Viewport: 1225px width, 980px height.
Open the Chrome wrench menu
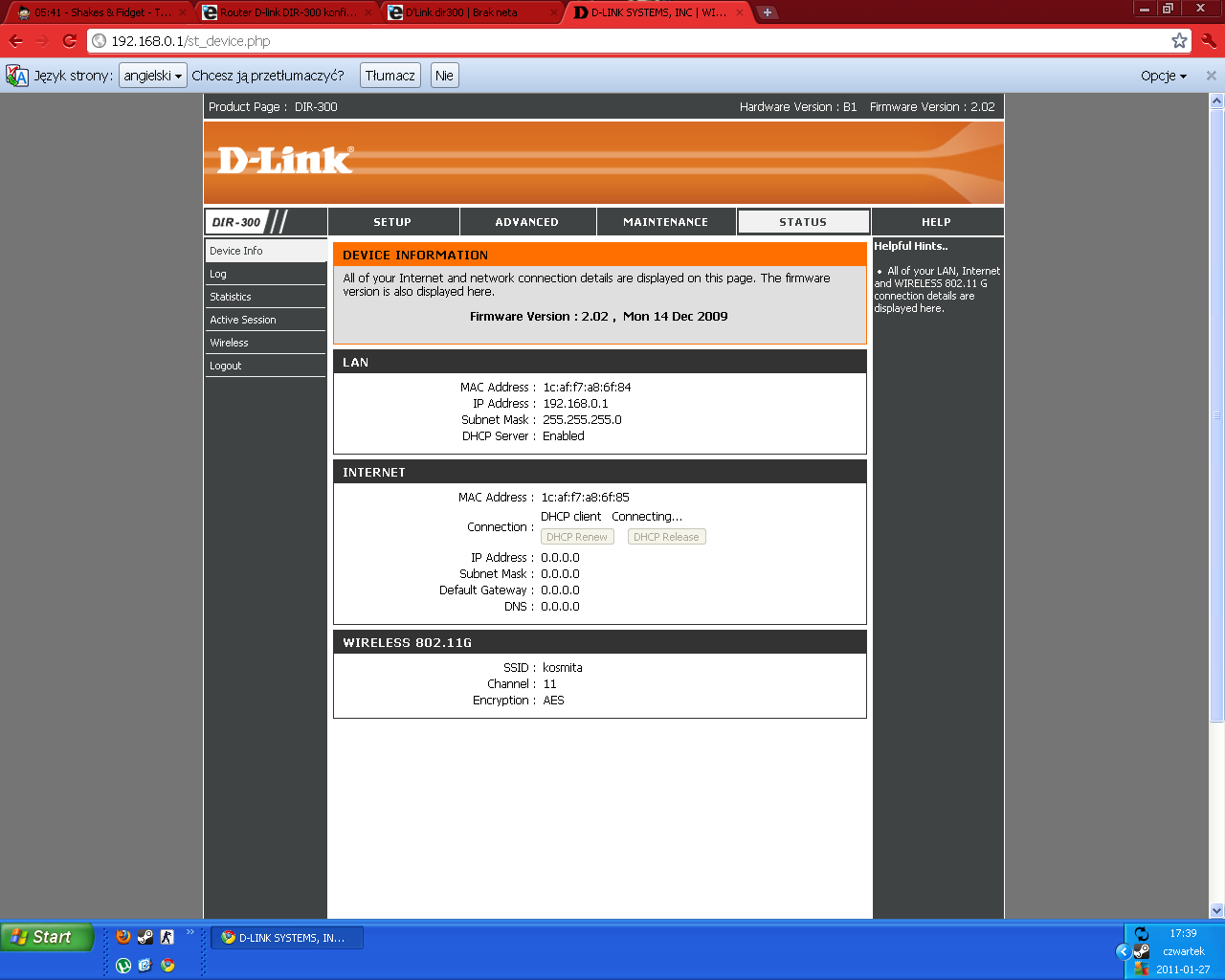pyautogui.click(x=1209, y=41)
